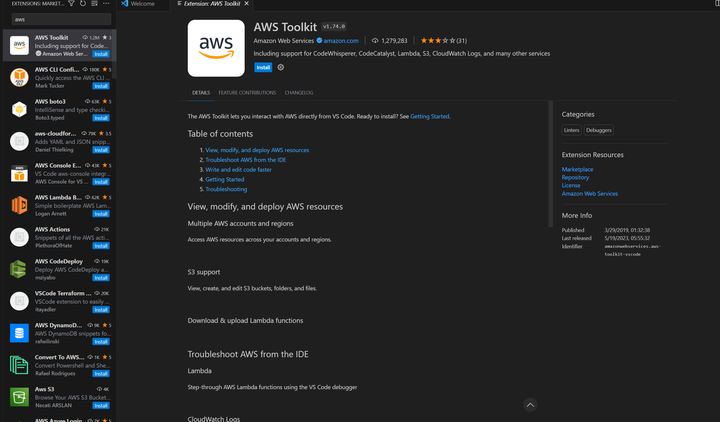
Task: Open the Extensions panel more actions menu
Action: pyautogui.click(x=106, y=3)
